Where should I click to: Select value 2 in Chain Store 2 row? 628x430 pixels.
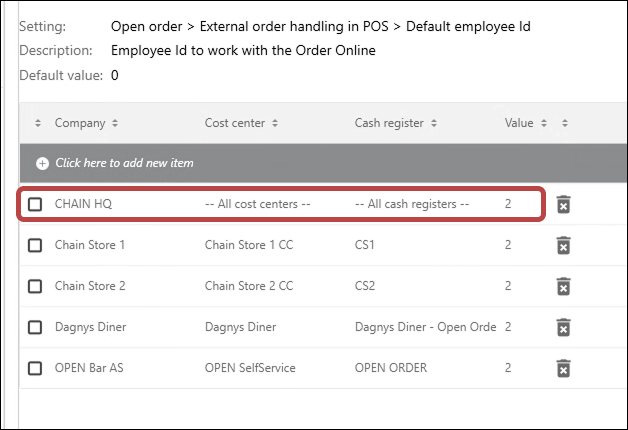[508, 286]
